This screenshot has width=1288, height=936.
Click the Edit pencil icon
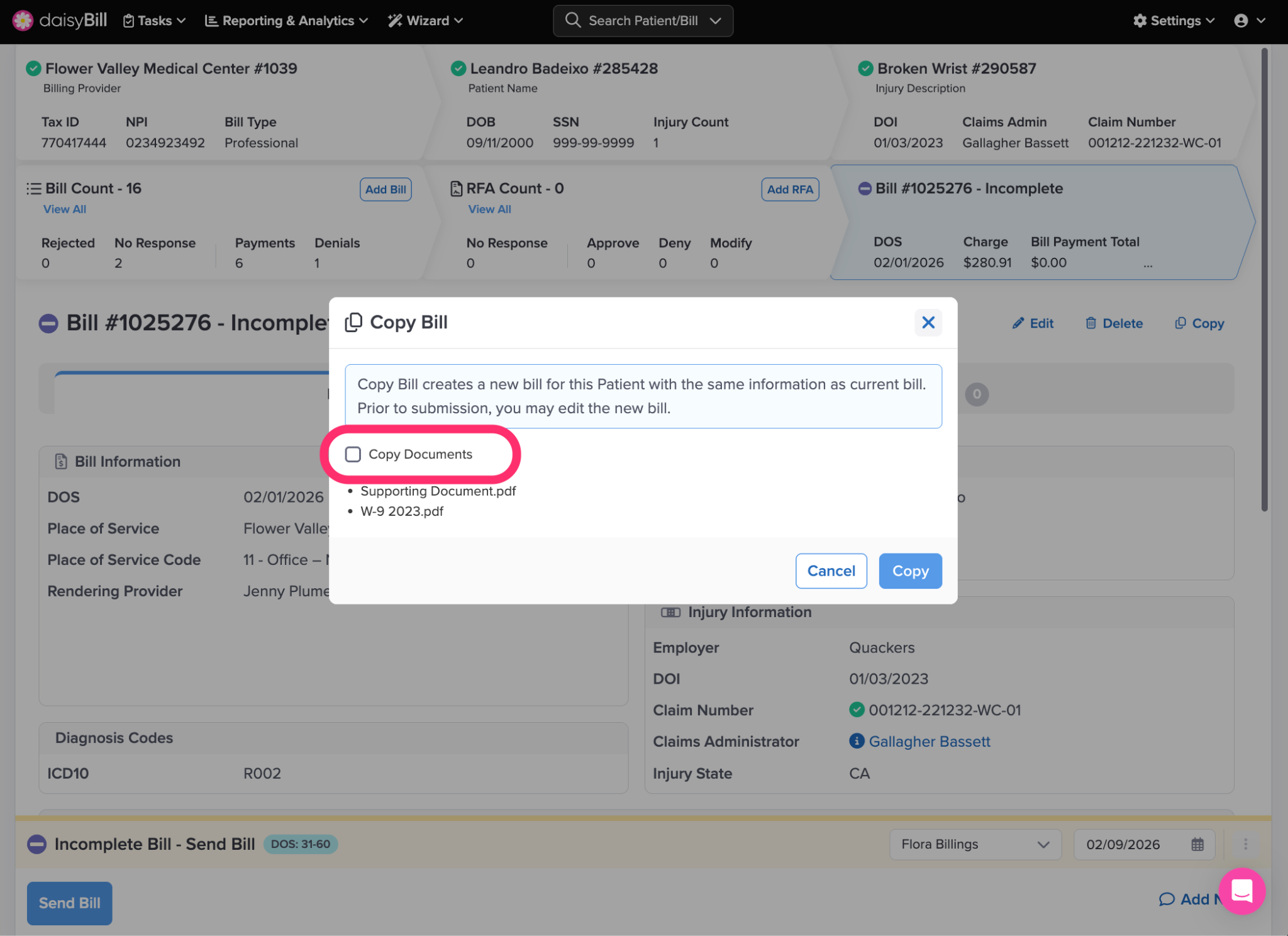pos(1018,323)
